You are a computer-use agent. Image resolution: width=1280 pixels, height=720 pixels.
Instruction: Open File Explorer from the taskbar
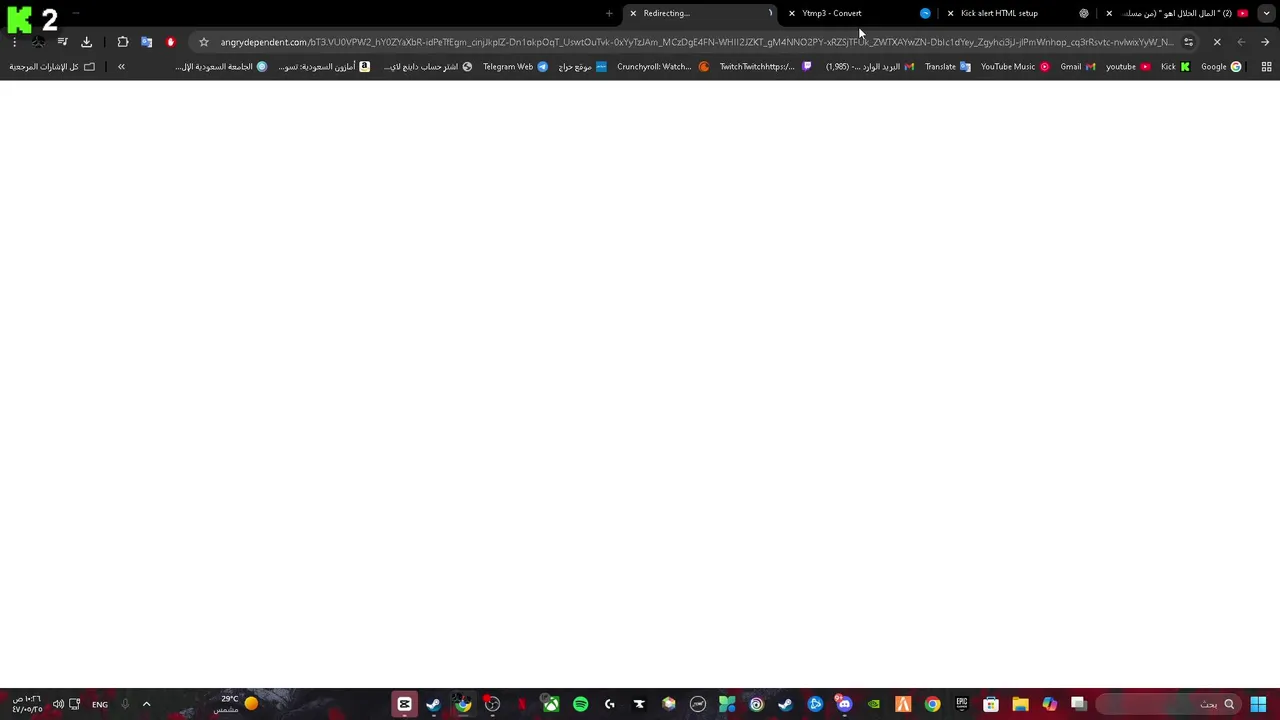1020,704
